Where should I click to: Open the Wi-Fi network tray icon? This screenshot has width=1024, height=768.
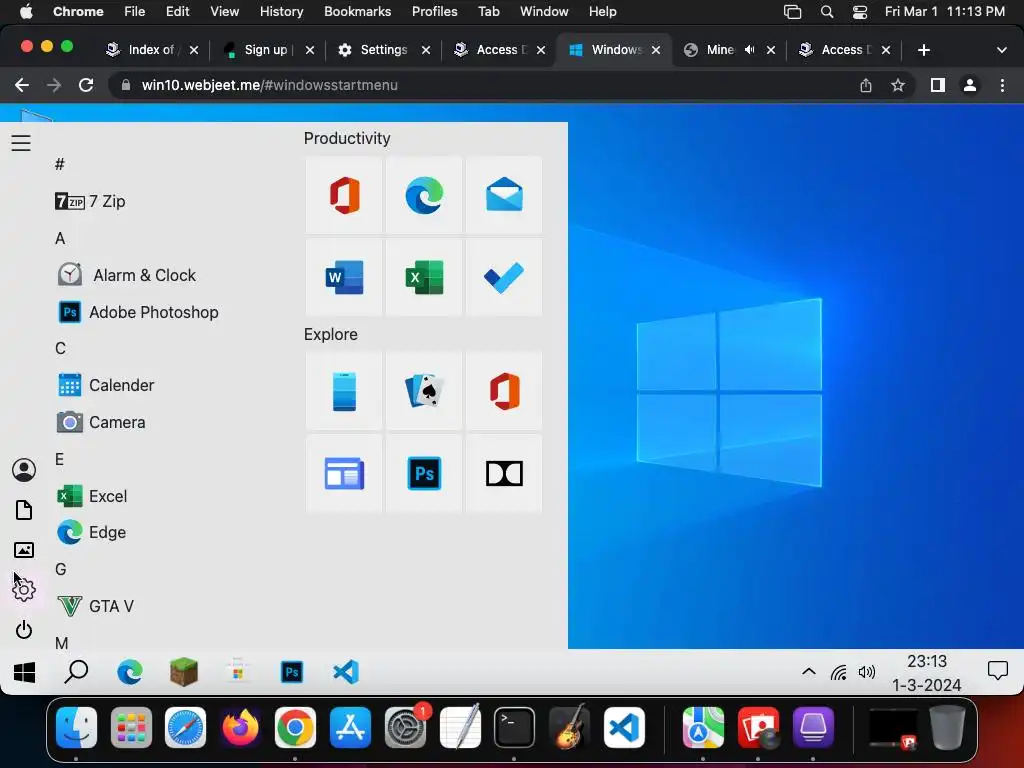[x=839, y=672]
